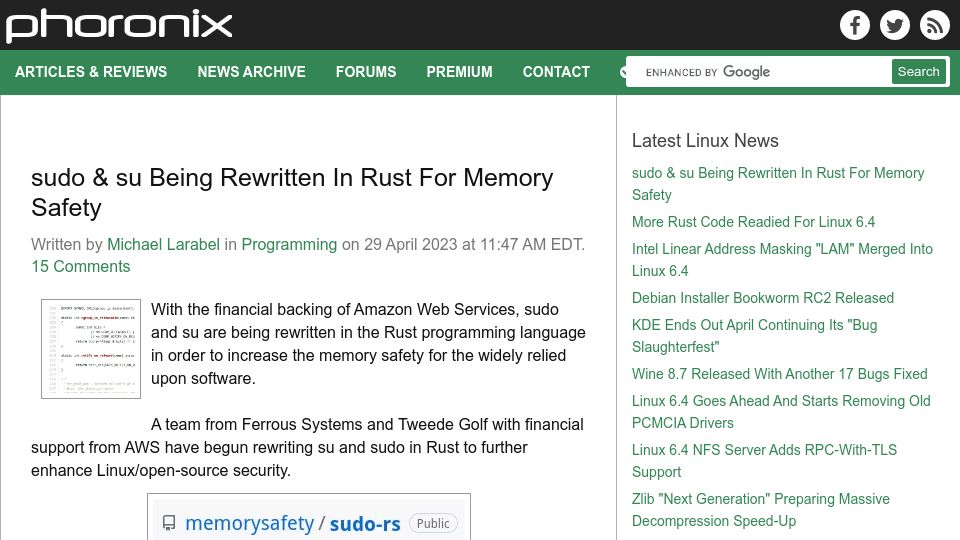The image size is (960, 540).
Task: Open the Contact page
Action: [x=556, y=72]
